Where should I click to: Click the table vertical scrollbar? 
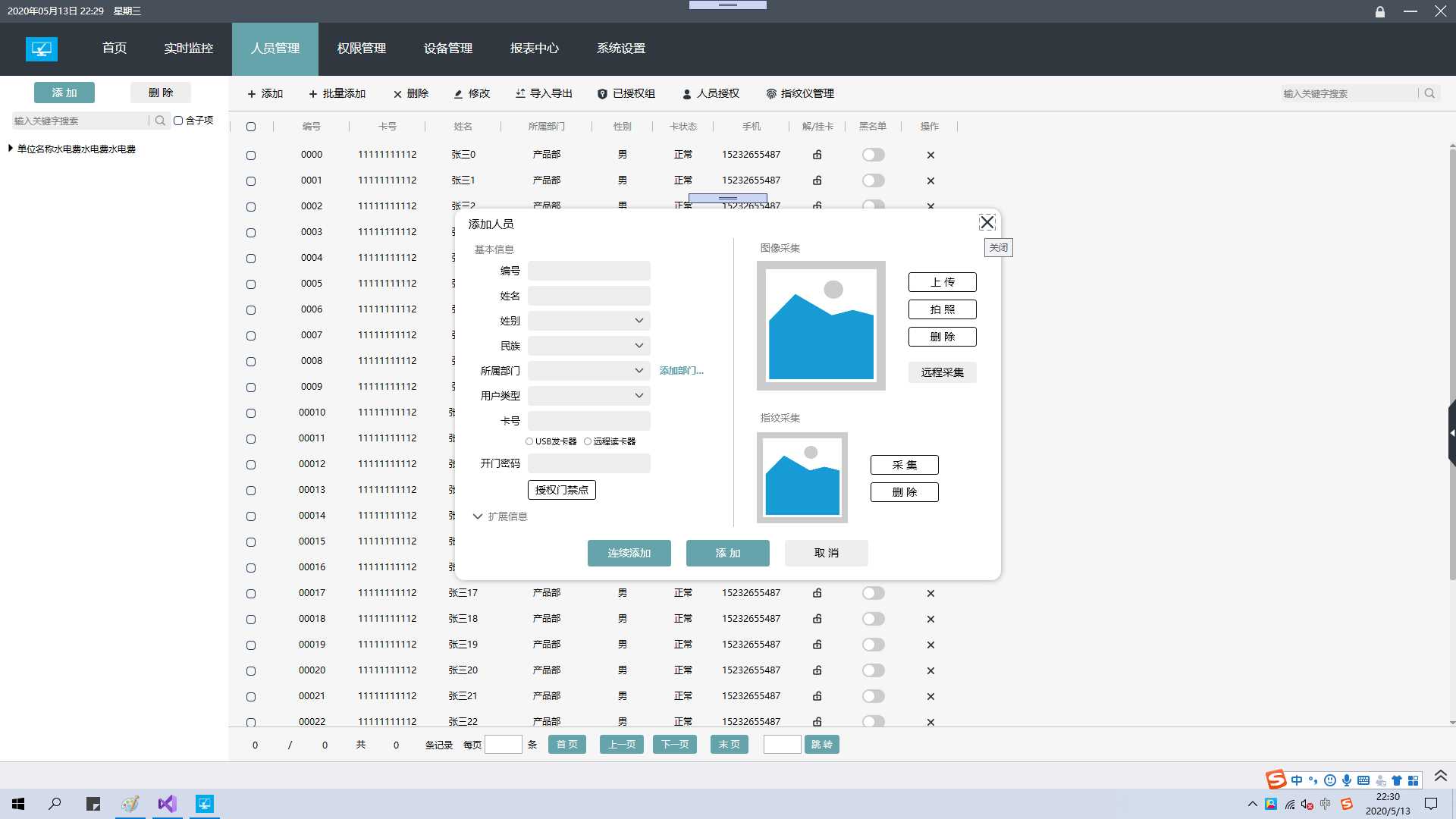coord(1451,364)
